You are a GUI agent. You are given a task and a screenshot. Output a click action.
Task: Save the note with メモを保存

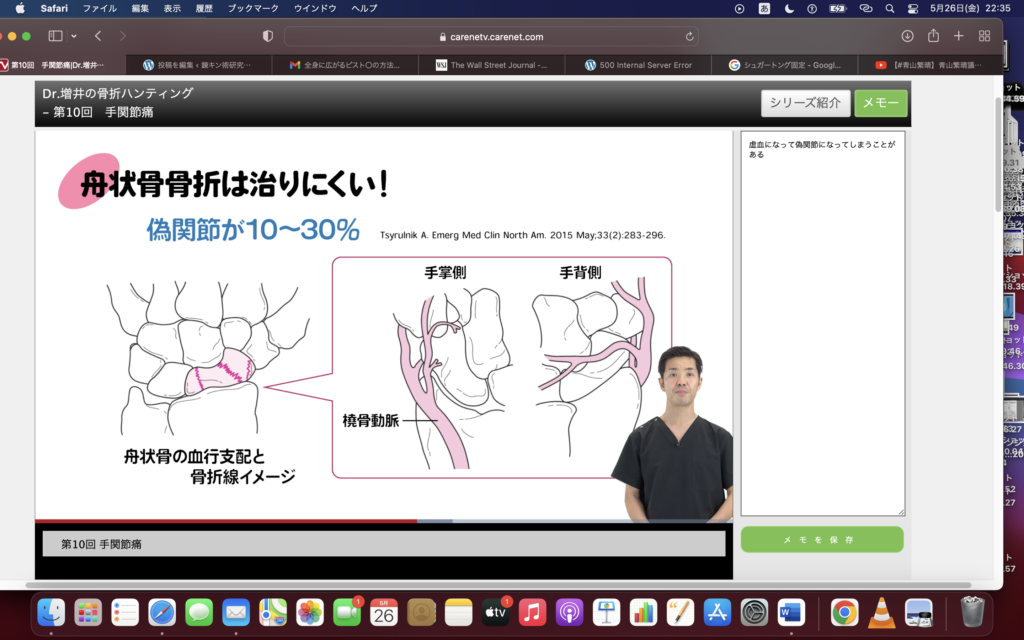point(821,540)
